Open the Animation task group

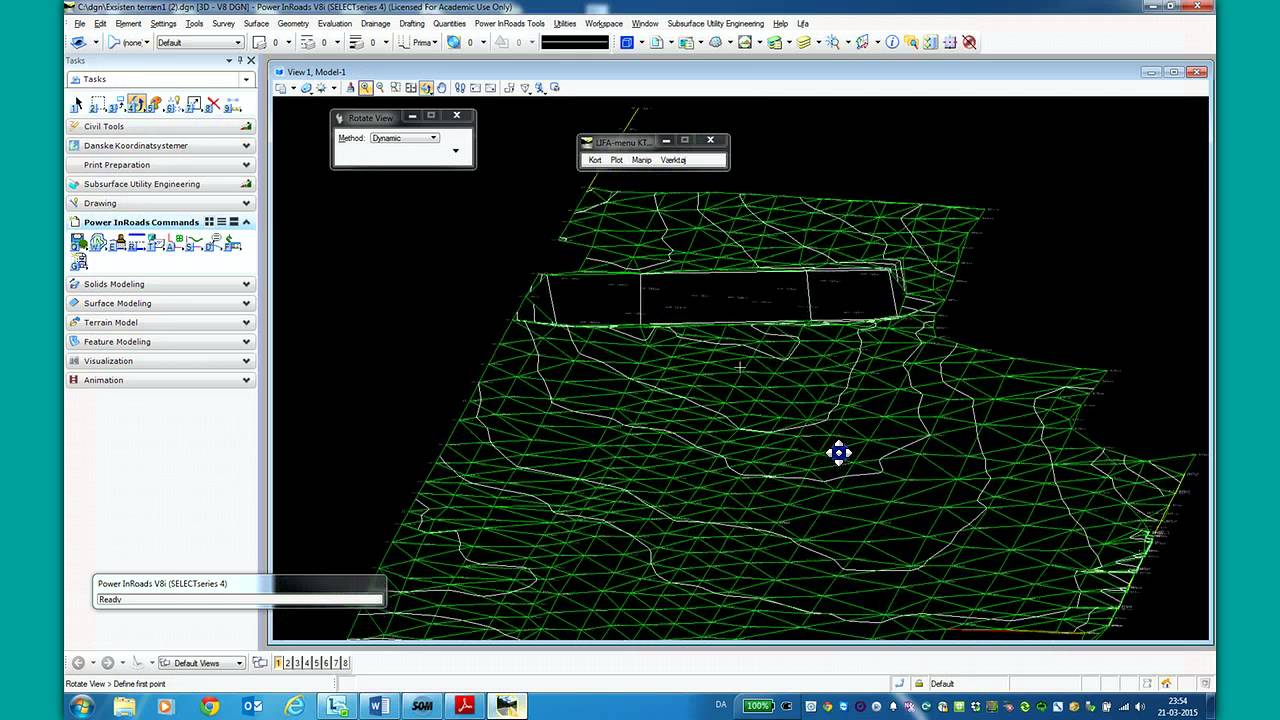coord(160,380)
